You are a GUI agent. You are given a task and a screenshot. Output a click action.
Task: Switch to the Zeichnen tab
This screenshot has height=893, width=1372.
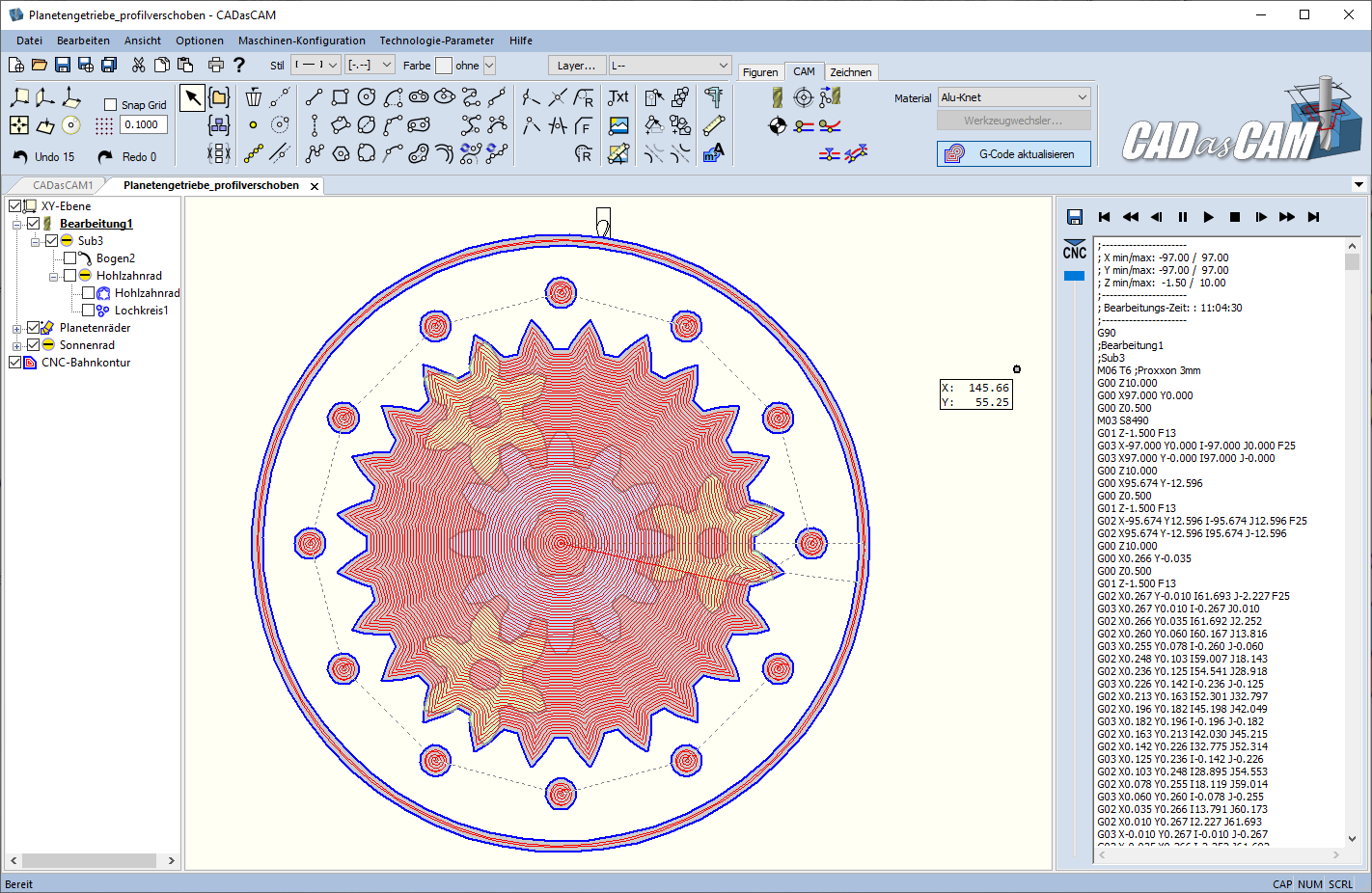pos(850,72)
